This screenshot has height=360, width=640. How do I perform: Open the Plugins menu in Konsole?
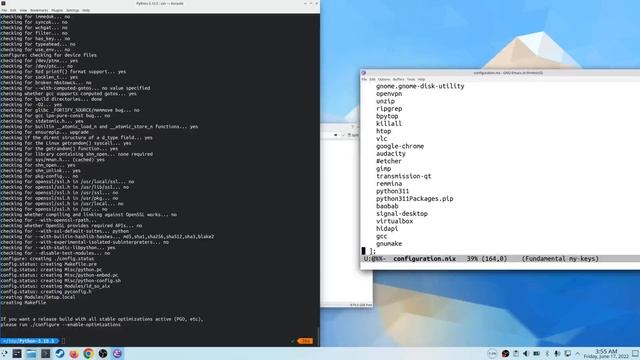click(57, 10)
